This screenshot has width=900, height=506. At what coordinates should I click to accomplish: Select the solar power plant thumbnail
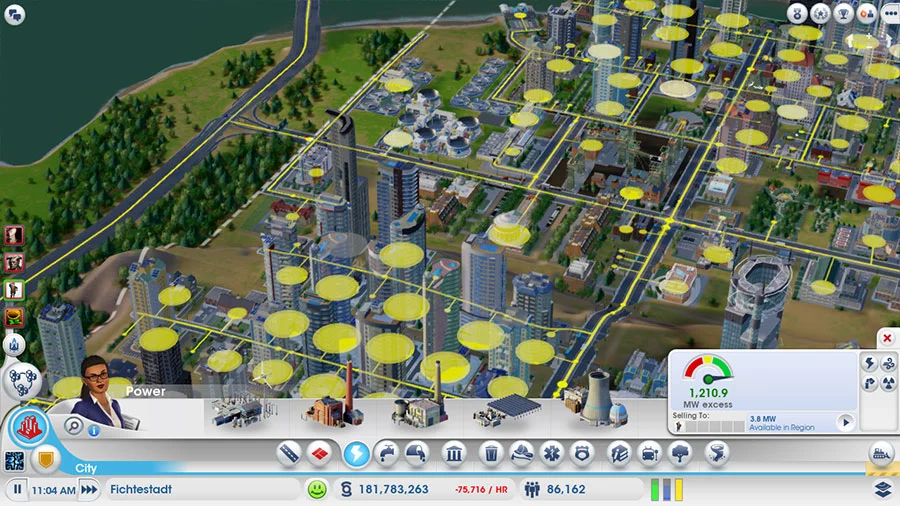point(508,411)
